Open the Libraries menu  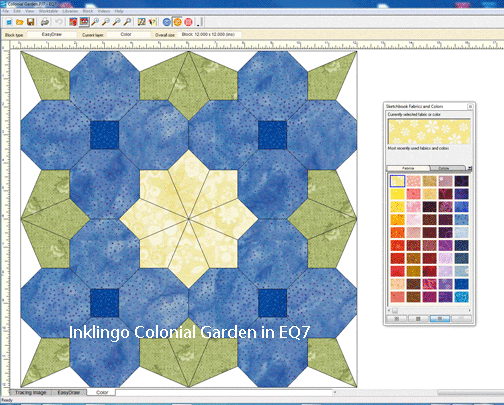70,11
